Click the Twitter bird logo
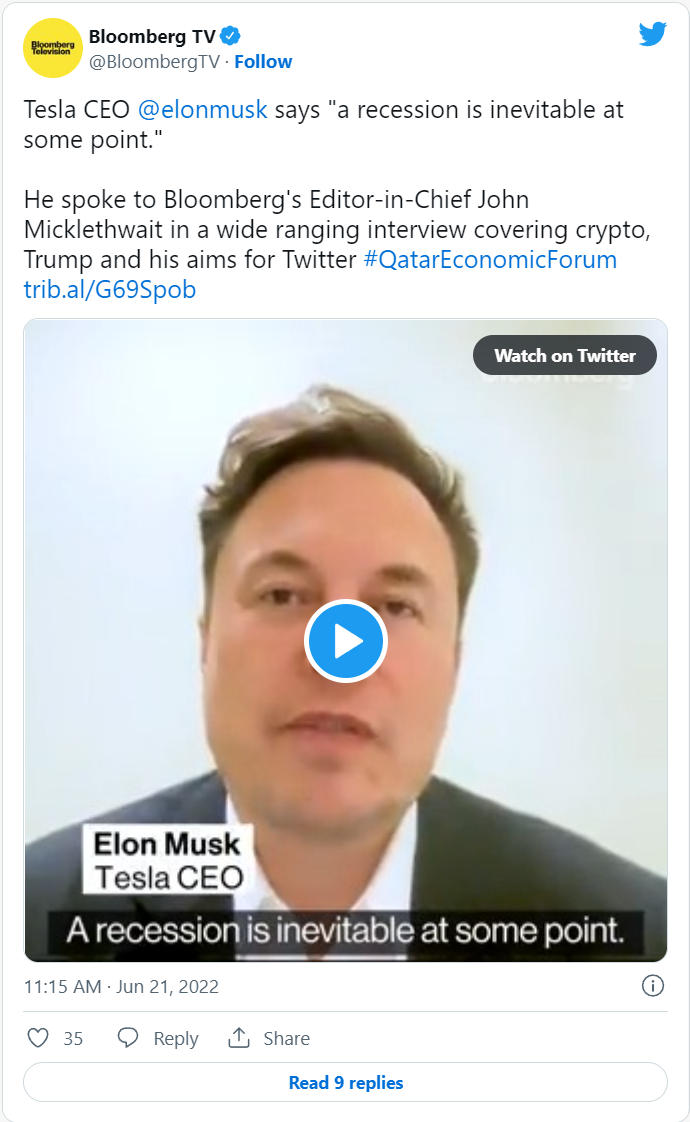 coord(652,35)
